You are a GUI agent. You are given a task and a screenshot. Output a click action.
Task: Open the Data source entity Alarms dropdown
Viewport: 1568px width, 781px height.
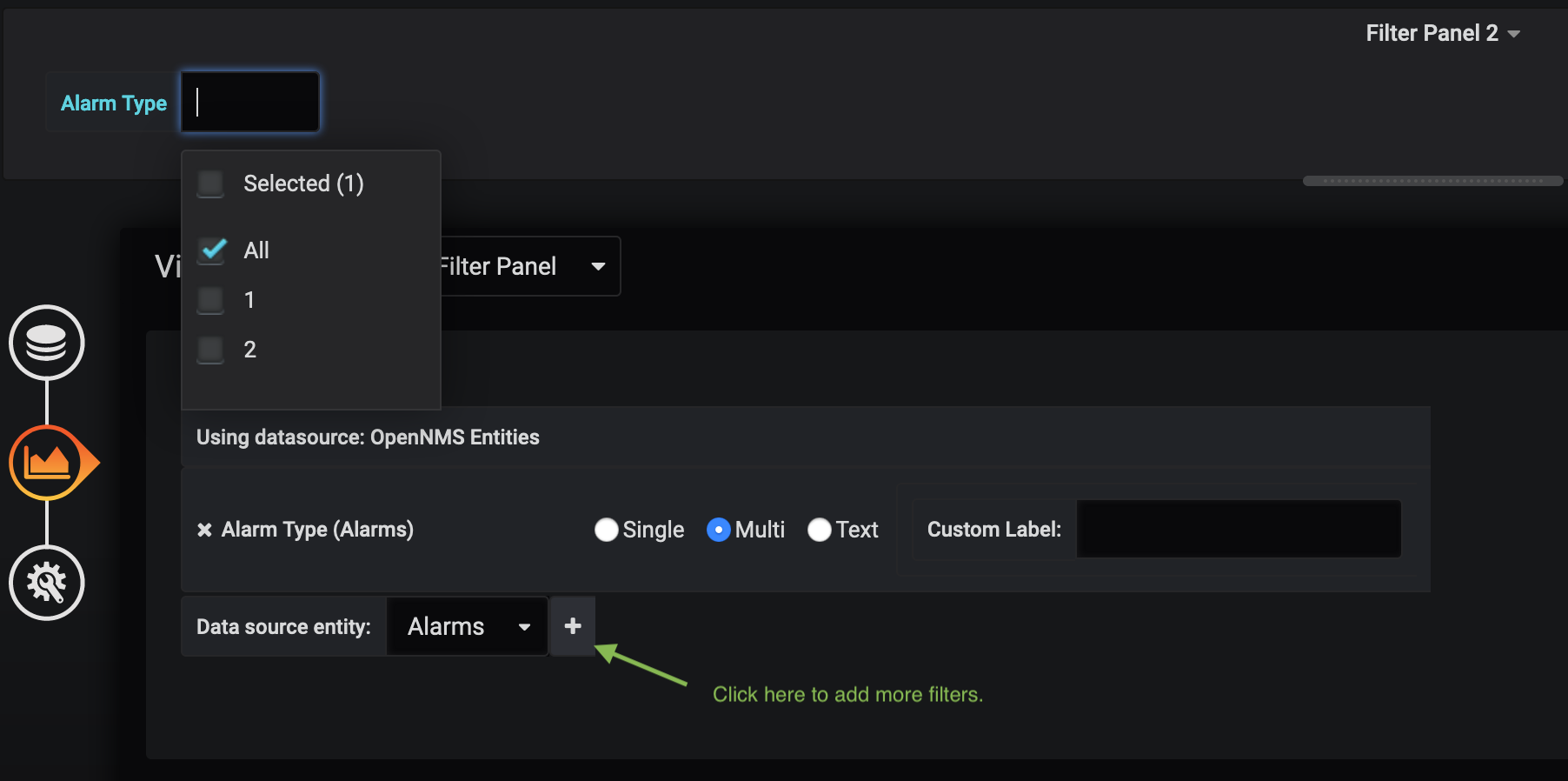click(x=467, y=626)
